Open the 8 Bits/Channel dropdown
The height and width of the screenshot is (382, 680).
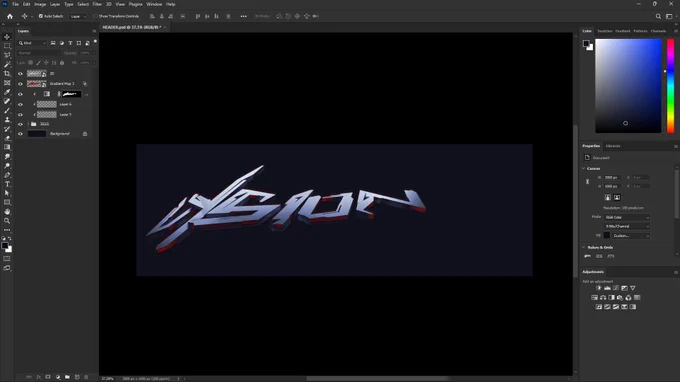click(x=627, y=226)
